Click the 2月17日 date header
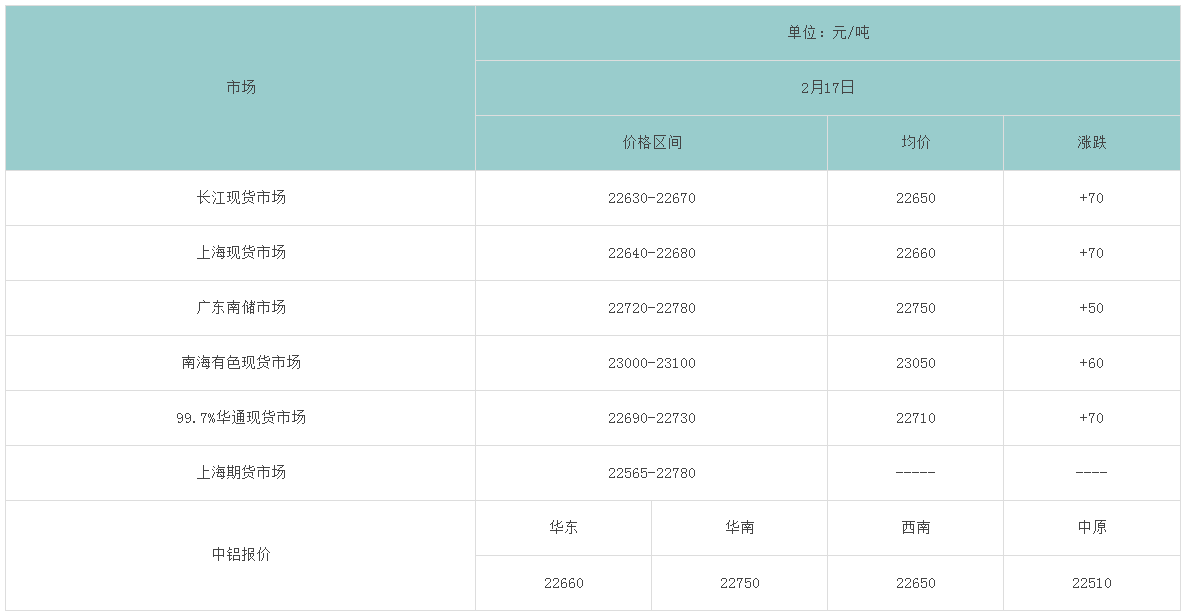Viewport: 1185px width, 615px height. point(827,88)
